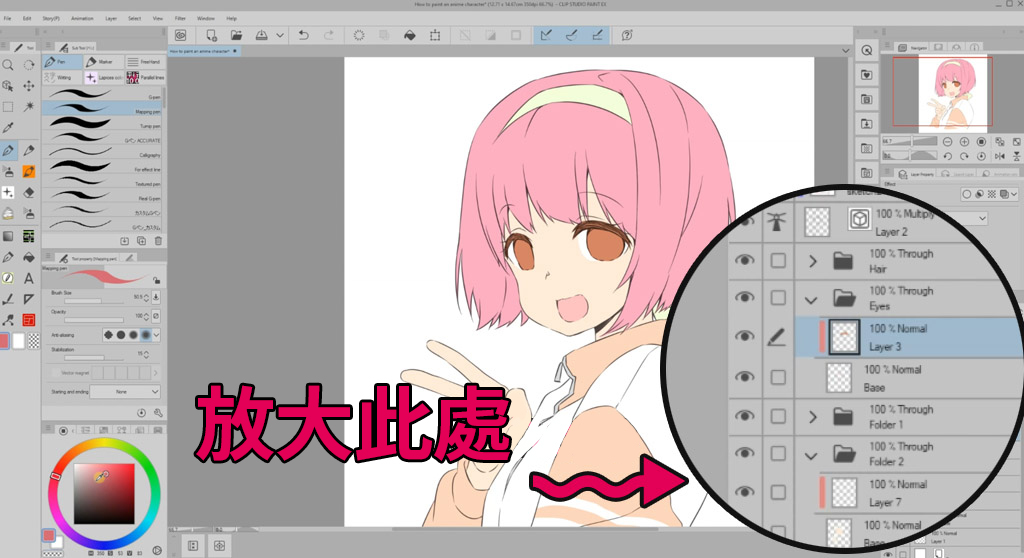Click the delete sub tool trash icon
1024x558 pixels.
click(x=158, y=241)
